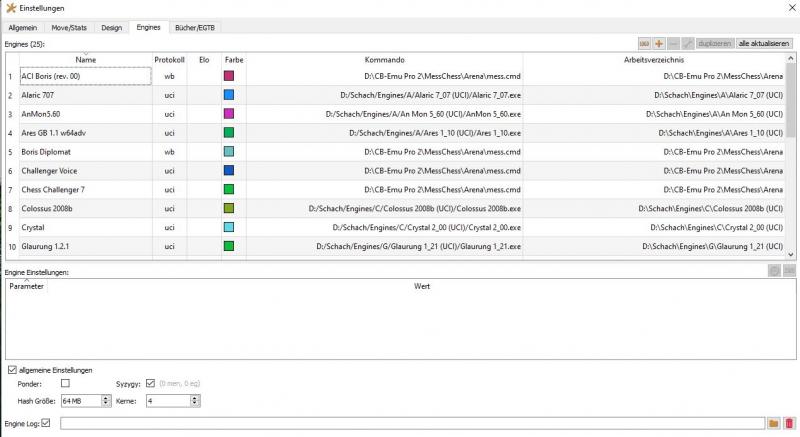Click the UCI icon above engine parameters

tap(789, 271)
